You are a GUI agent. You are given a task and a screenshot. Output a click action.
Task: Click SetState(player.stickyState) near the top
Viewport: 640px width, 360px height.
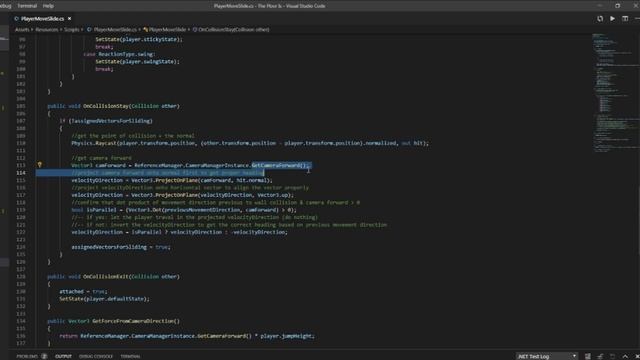pyautogui.click(x=139, y=39)
